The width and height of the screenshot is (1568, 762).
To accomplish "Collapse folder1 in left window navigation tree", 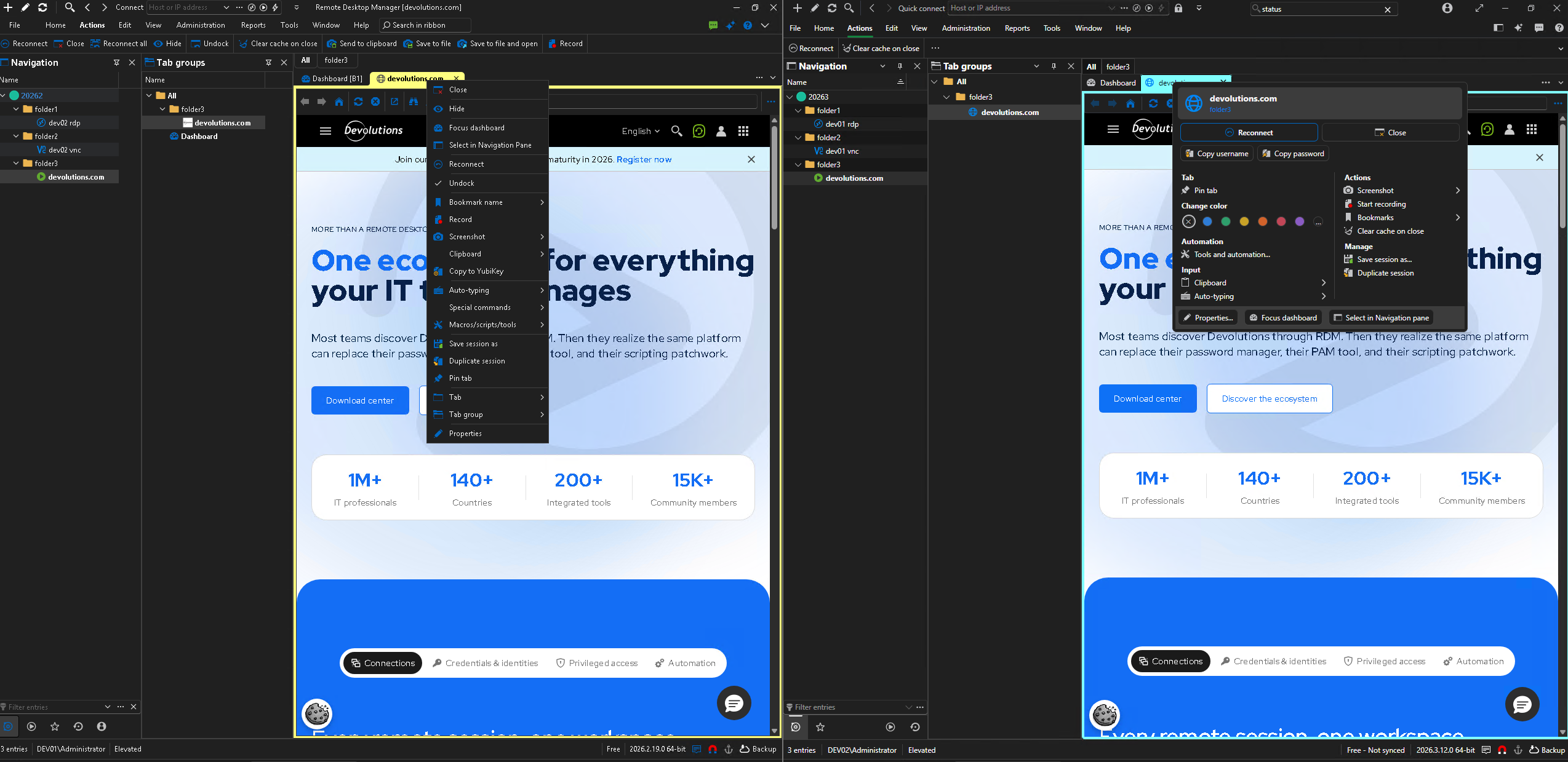I will point(16,109).
